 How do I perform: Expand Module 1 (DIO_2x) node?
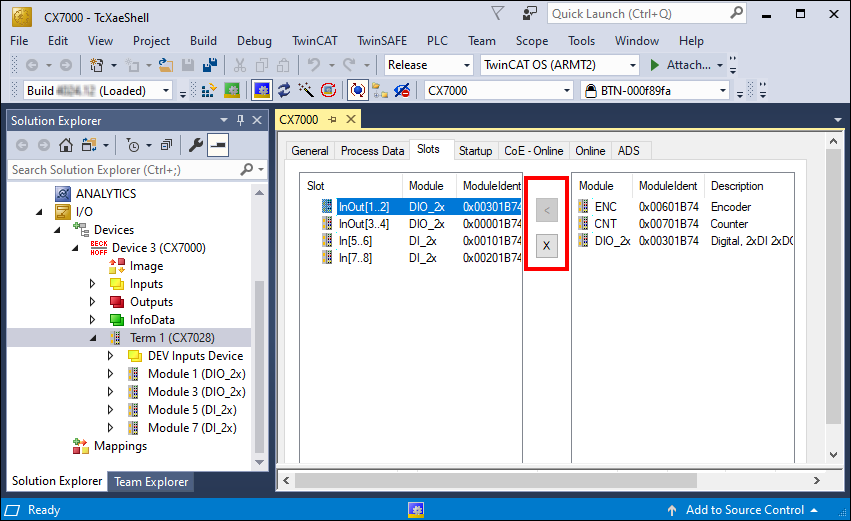(110, 374)
